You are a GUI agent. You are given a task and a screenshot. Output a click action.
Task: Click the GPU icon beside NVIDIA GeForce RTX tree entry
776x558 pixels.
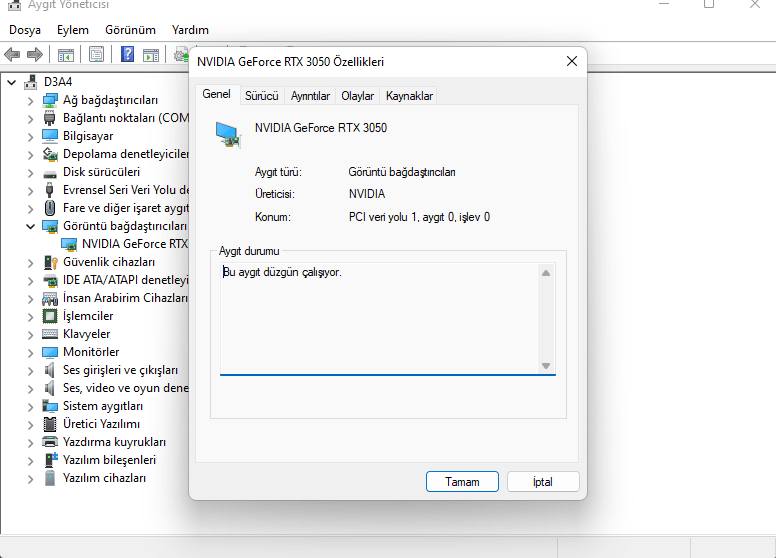click(69, 244)
